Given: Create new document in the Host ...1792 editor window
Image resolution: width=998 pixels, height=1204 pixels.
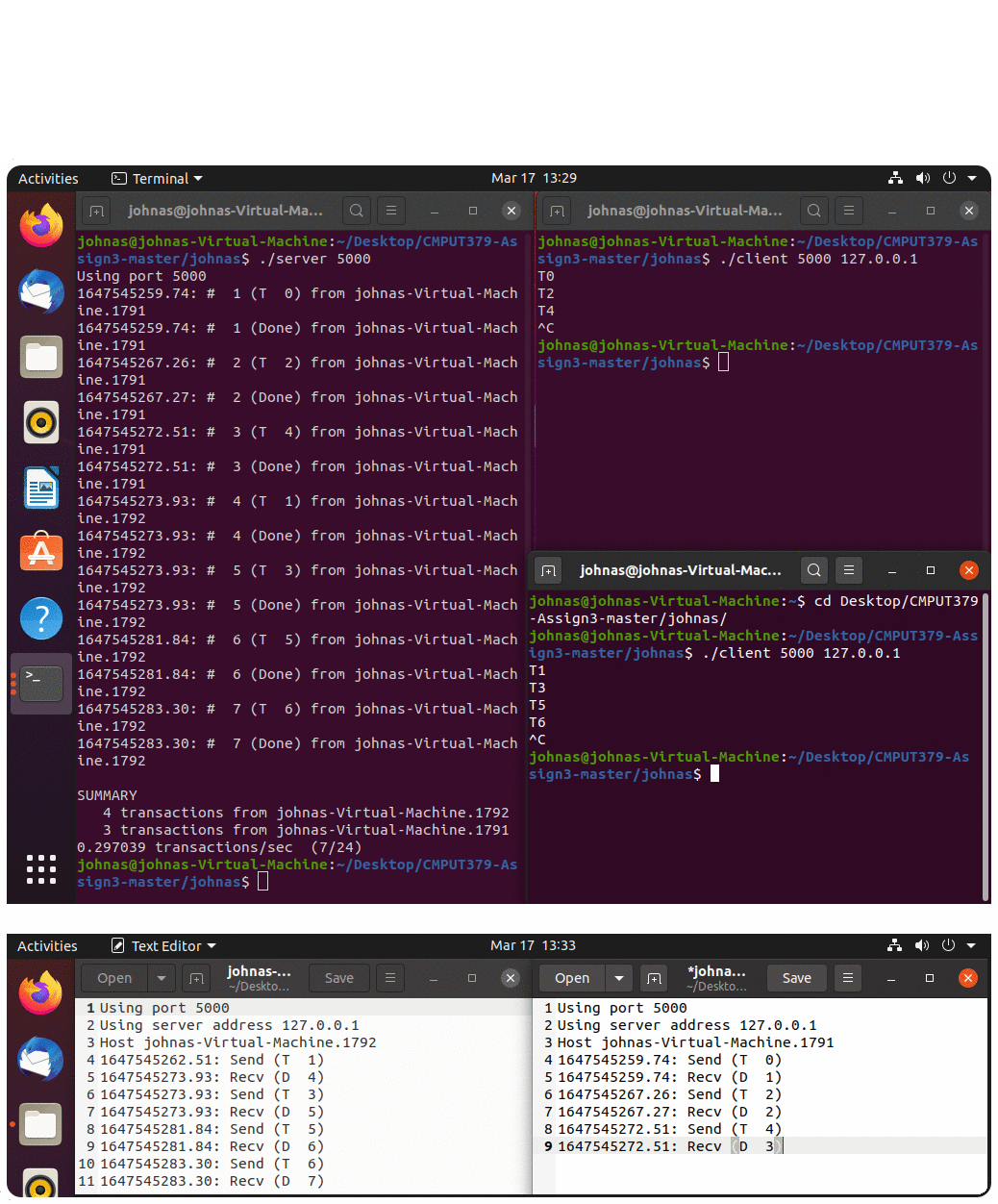Looking at the screenshot, I should click(196, 978).
